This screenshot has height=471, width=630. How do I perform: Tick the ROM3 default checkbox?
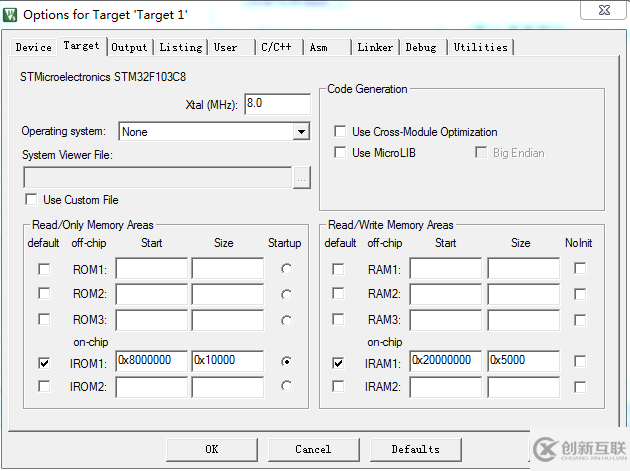pyautogui.click(x=44, y=319)
